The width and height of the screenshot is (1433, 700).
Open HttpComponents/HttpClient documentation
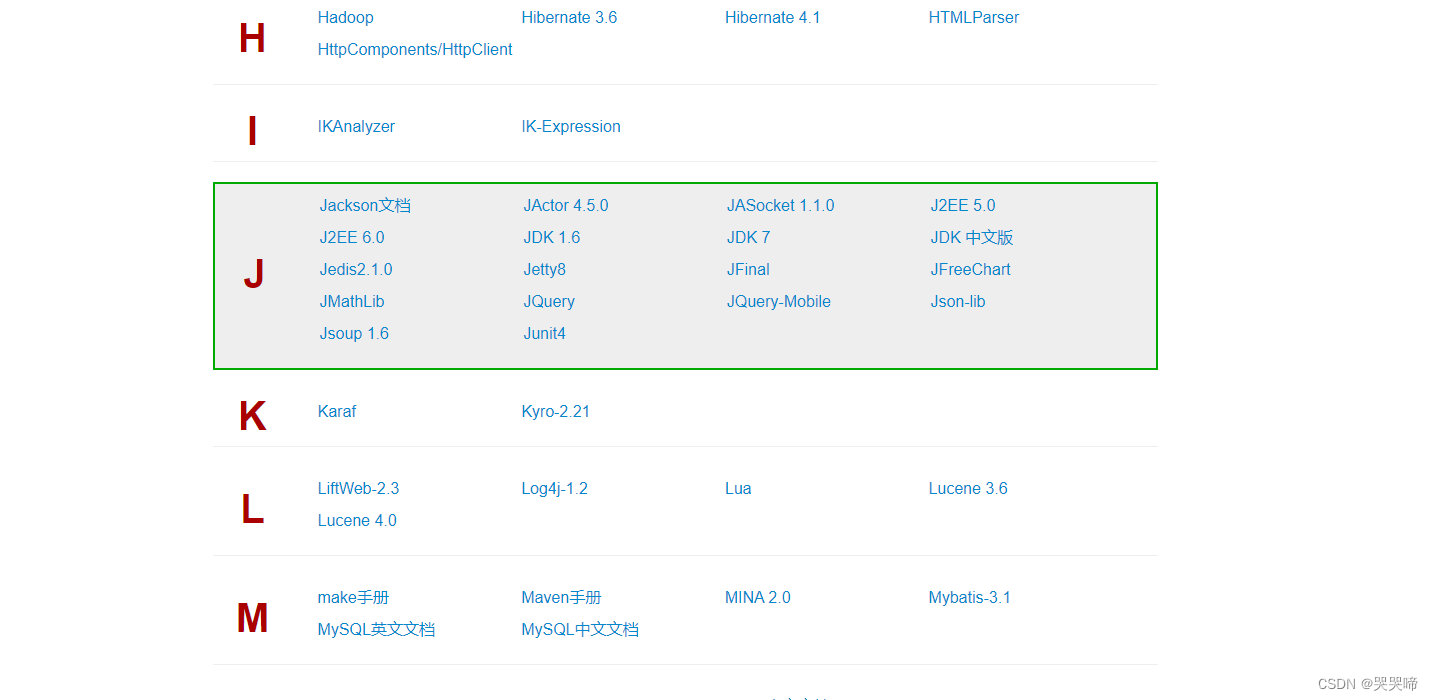(x=414, y=49)
